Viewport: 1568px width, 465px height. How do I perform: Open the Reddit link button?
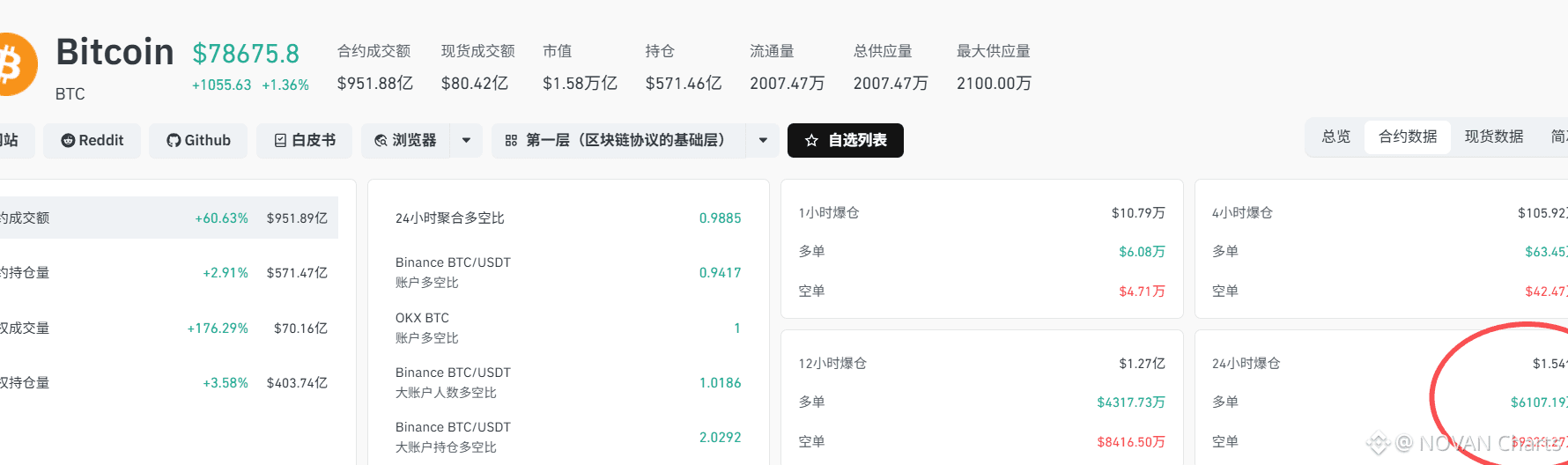(x=92, y=140)
